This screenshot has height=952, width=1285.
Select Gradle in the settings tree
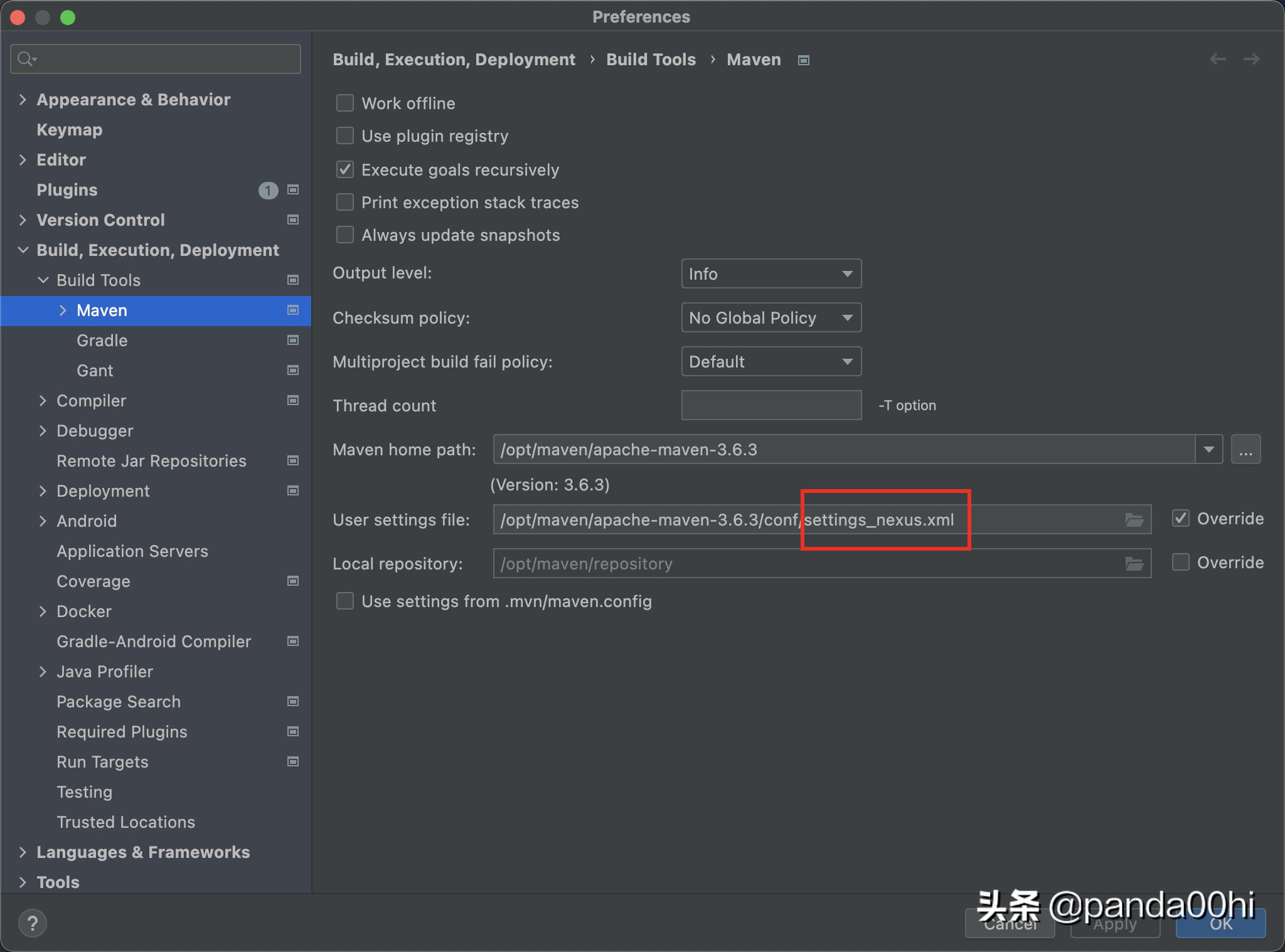102,341
